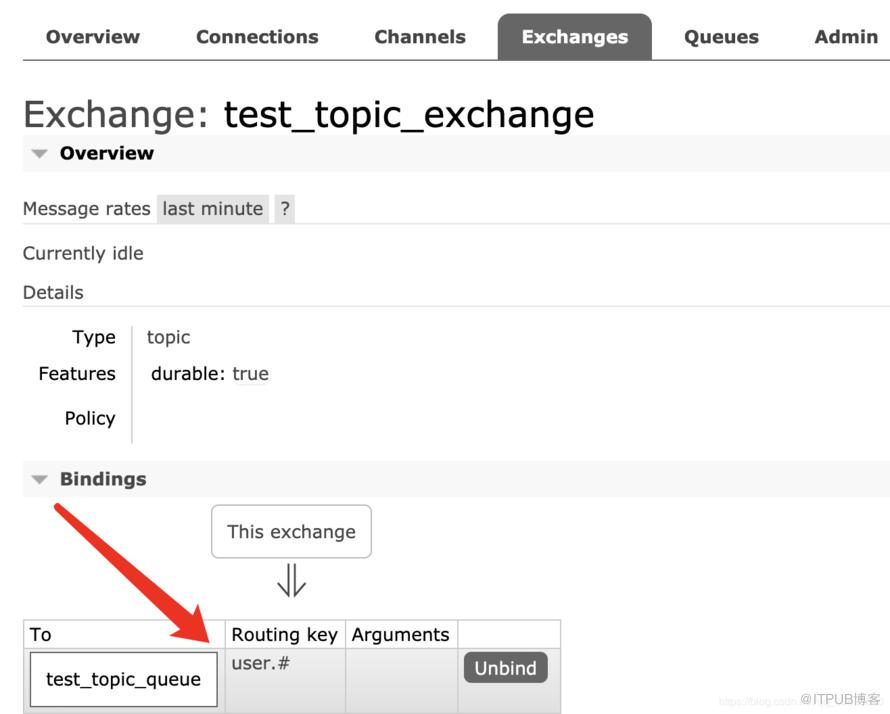Select the Exchanges tab
Screen dimensions: 890x714
pyautogui.click(x=574, y=37)
